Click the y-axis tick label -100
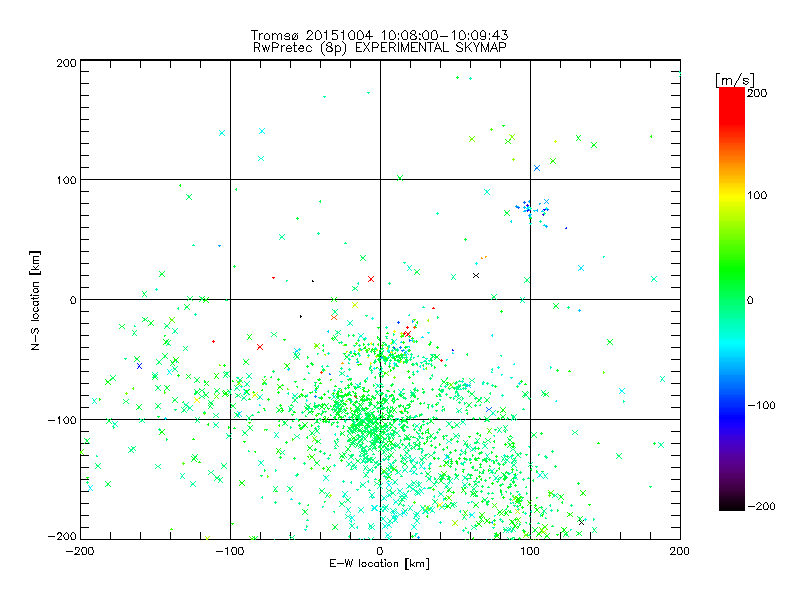The height and width of the screenshot is (600, 800). click(x=62, y=420)
